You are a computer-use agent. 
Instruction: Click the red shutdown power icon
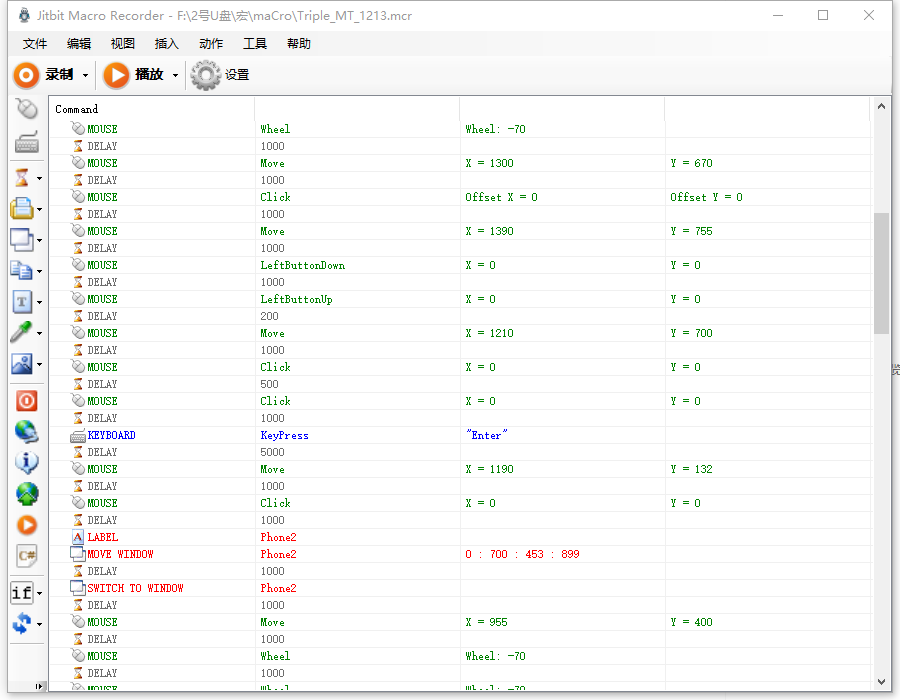(x=26, y=400)
